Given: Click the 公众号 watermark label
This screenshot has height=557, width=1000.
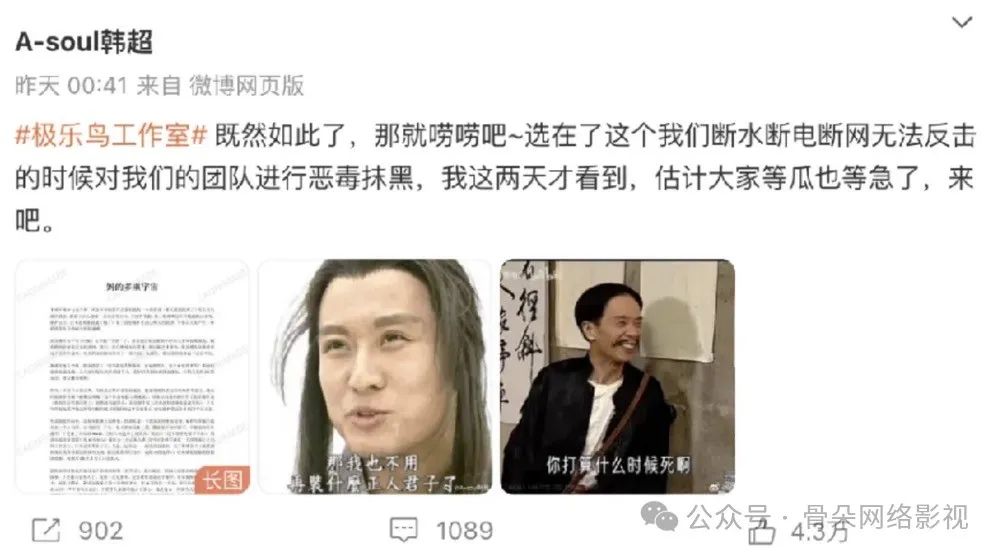Looking at the screenshot, I should click(x=728, y=517).
